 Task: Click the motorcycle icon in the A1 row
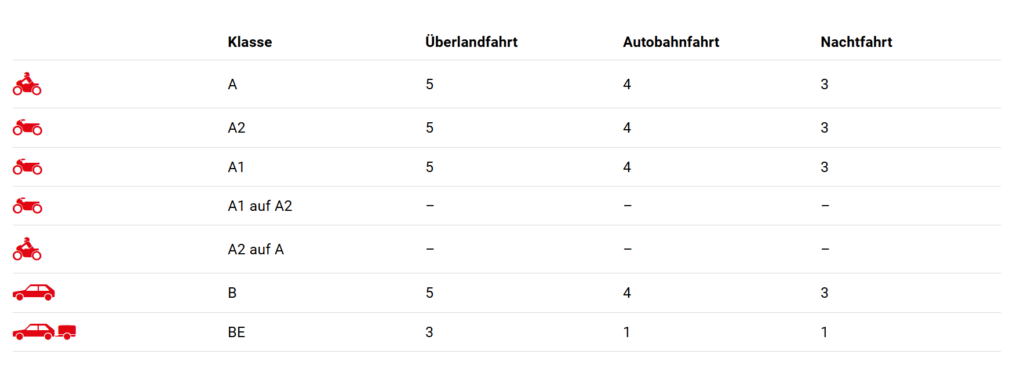pyautogui.click(x=27, y=167)
